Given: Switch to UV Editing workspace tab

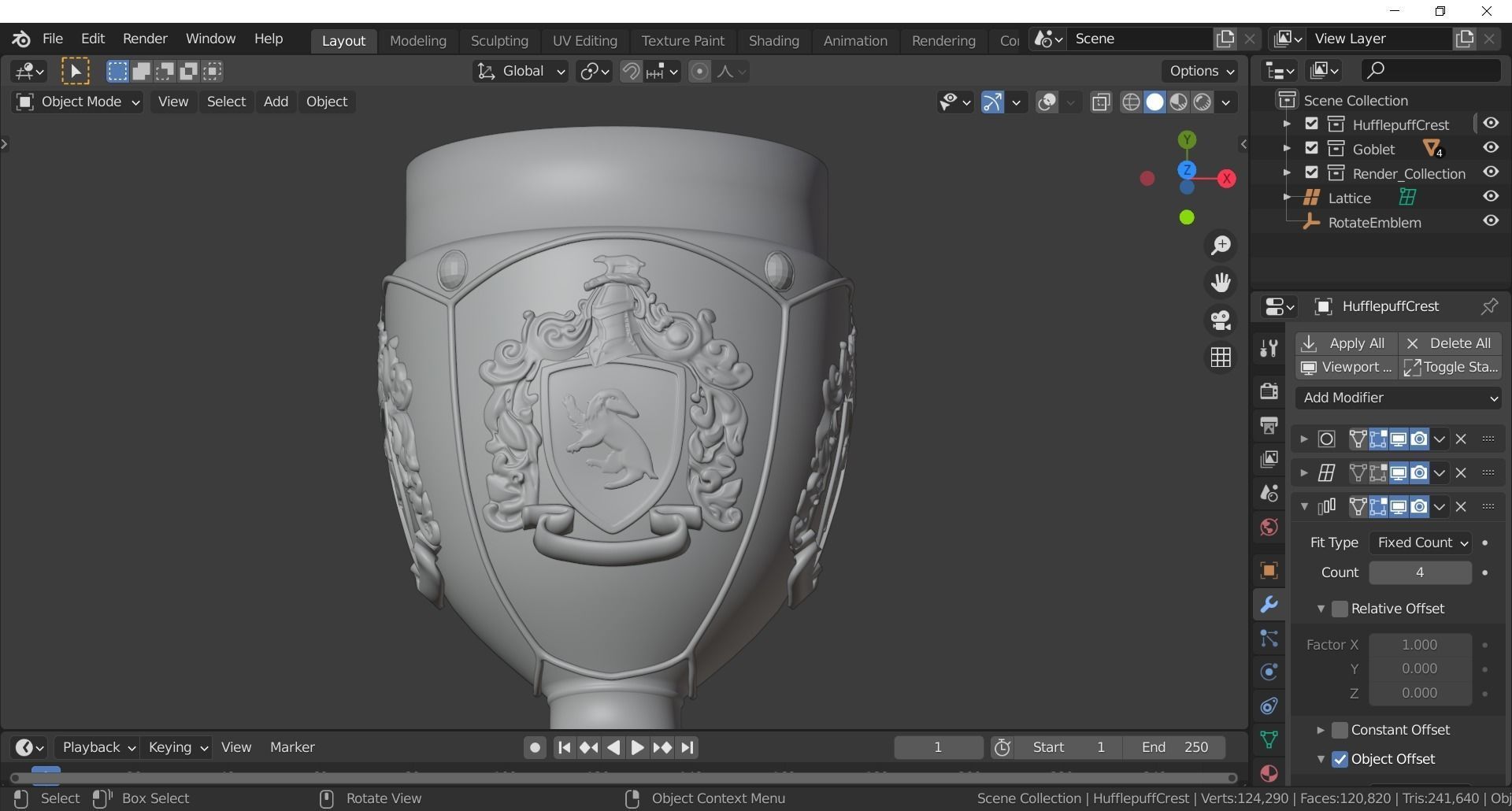Looking at the screenshot, I should point(584,40).
